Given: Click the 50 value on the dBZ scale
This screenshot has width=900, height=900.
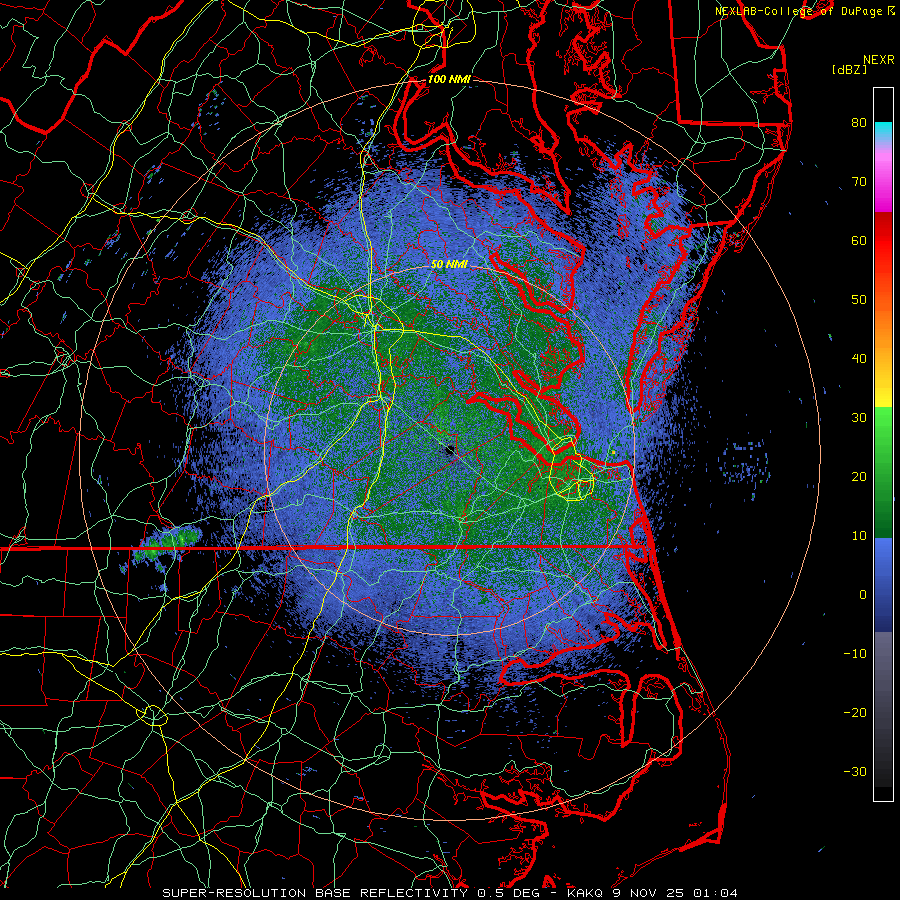Looking at the screenshot, I should [x=859, y=300].
